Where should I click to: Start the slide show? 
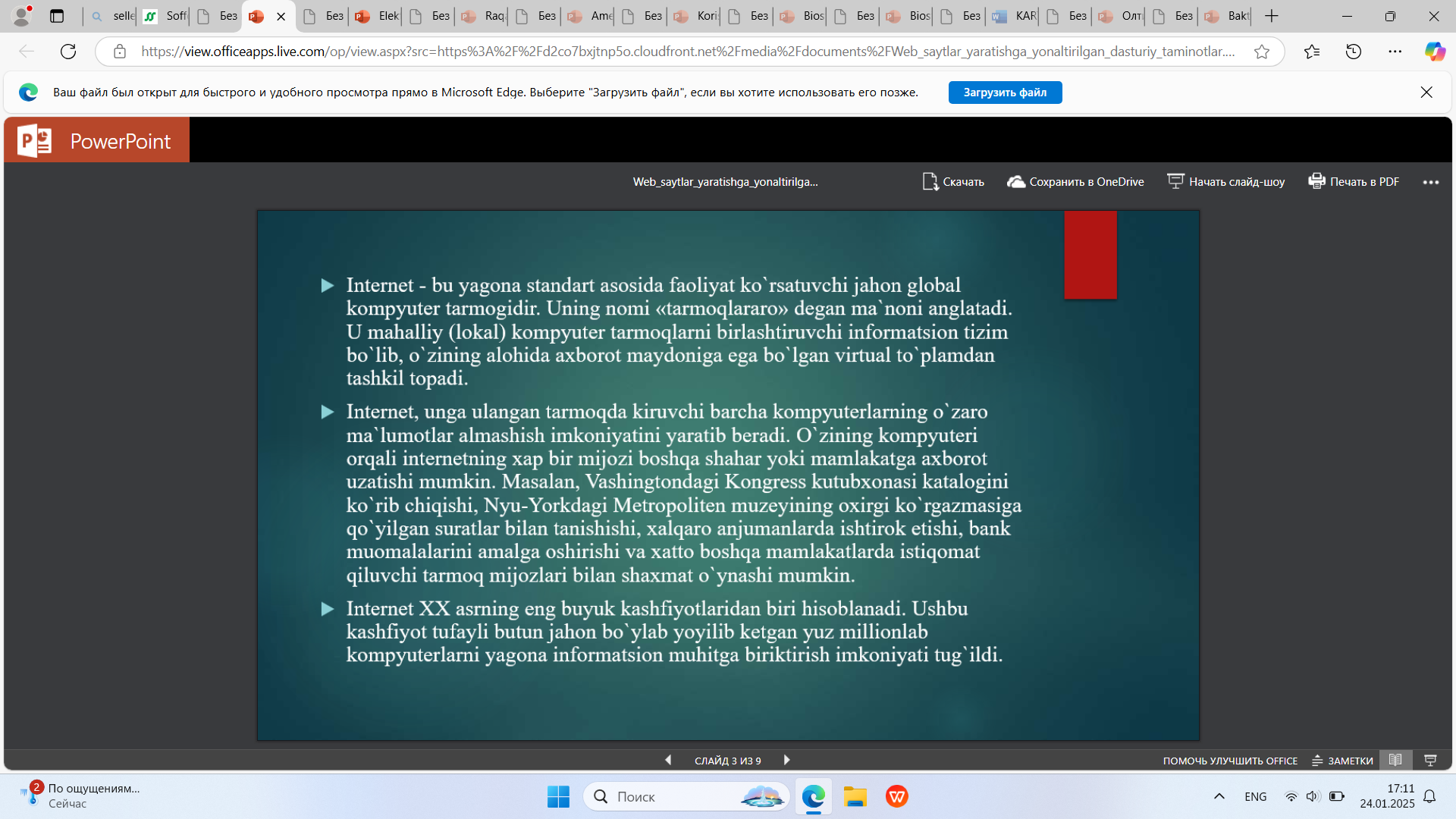point(1225,182)
